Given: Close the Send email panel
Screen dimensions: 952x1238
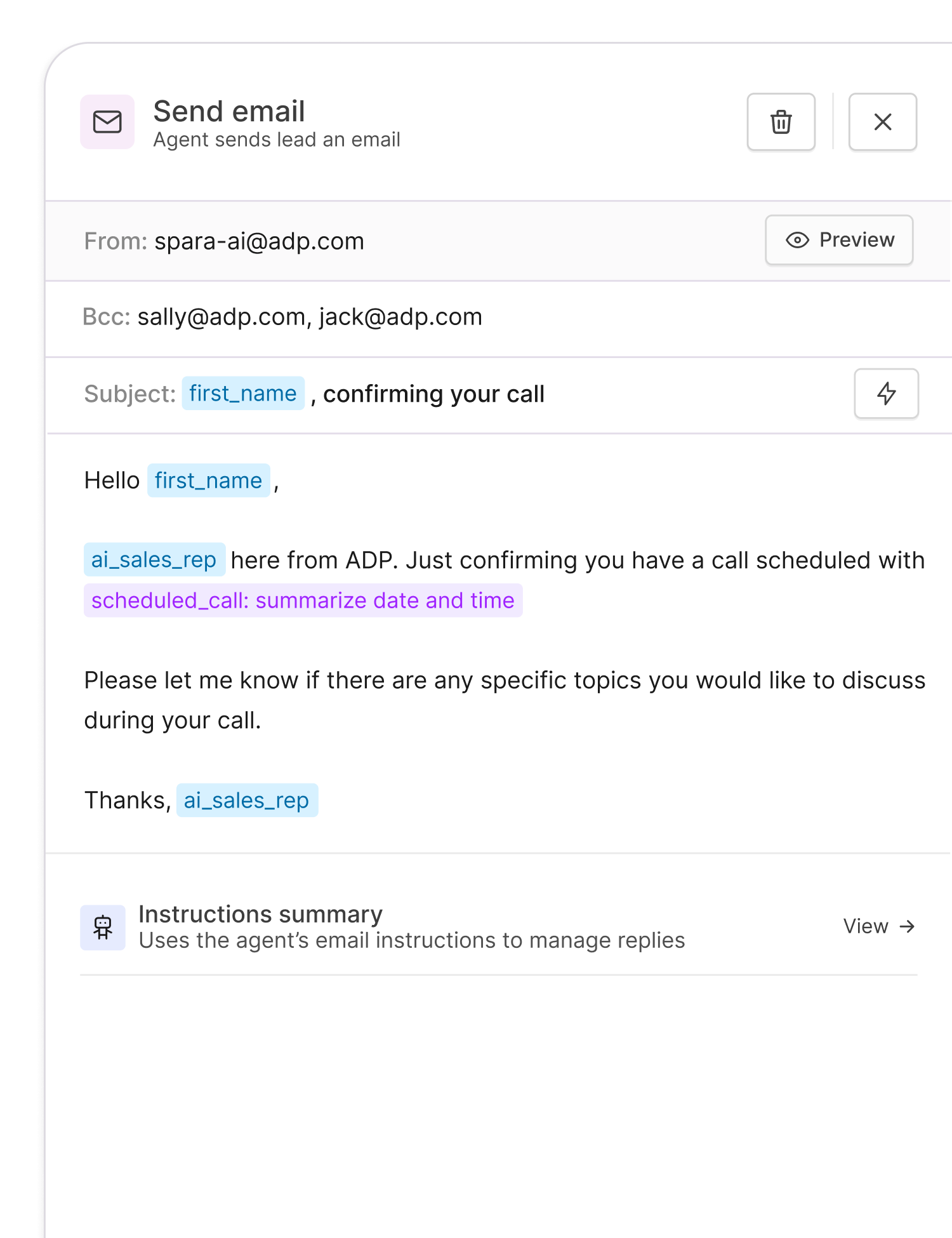Looking at the screenshot, I should pyautogui.click(x=882, y=122).
